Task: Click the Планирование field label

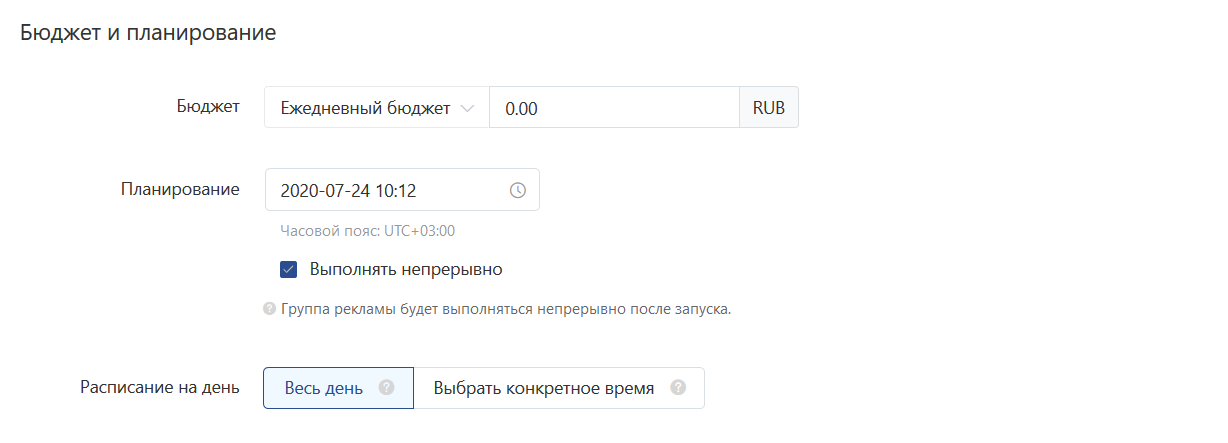Action: [x=180, y=189]
